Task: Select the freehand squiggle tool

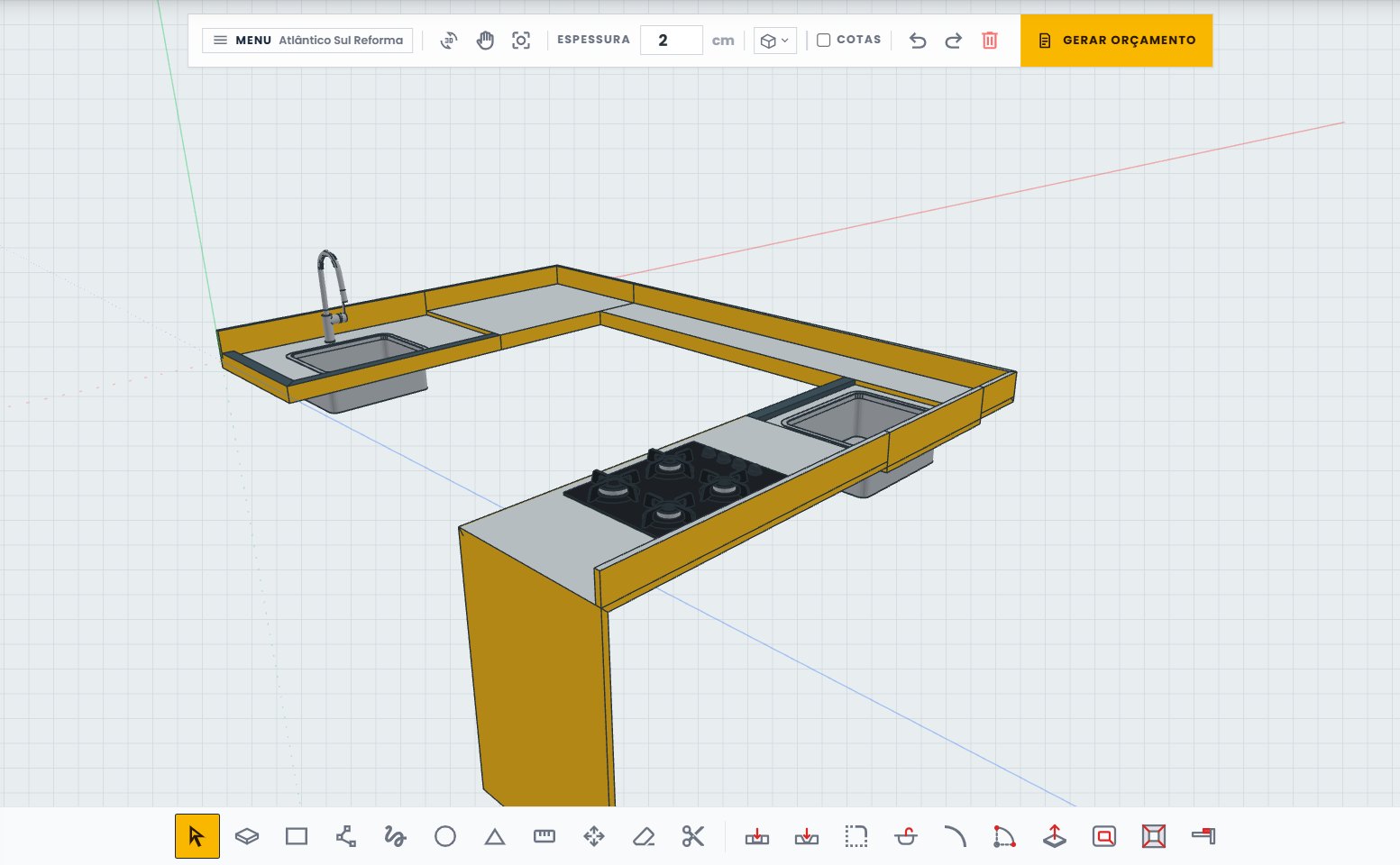Action: [395, 836]
